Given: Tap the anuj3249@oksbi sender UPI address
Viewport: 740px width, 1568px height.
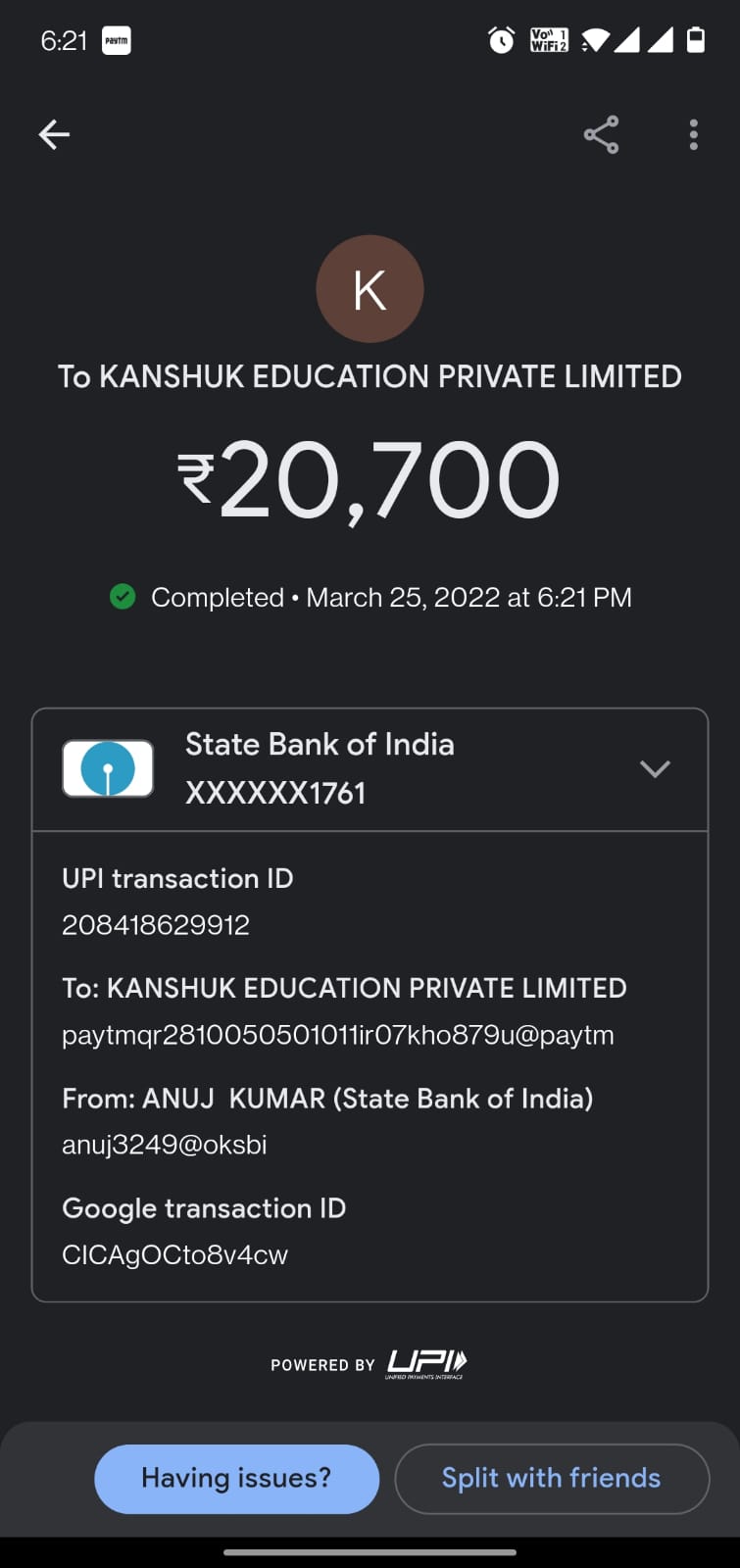Looking at the screenshot, I should pyautogui.click(x=165, y=1145).
